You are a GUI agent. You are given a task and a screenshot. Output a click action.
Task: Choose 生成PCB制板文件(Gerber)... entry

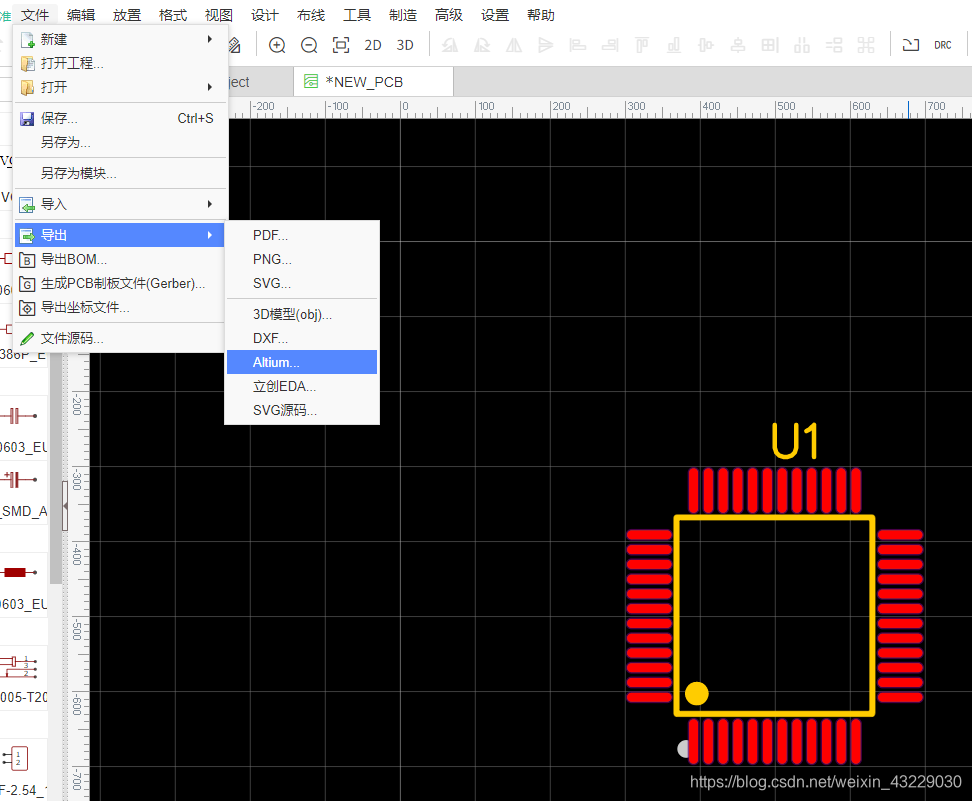[120, 283]
